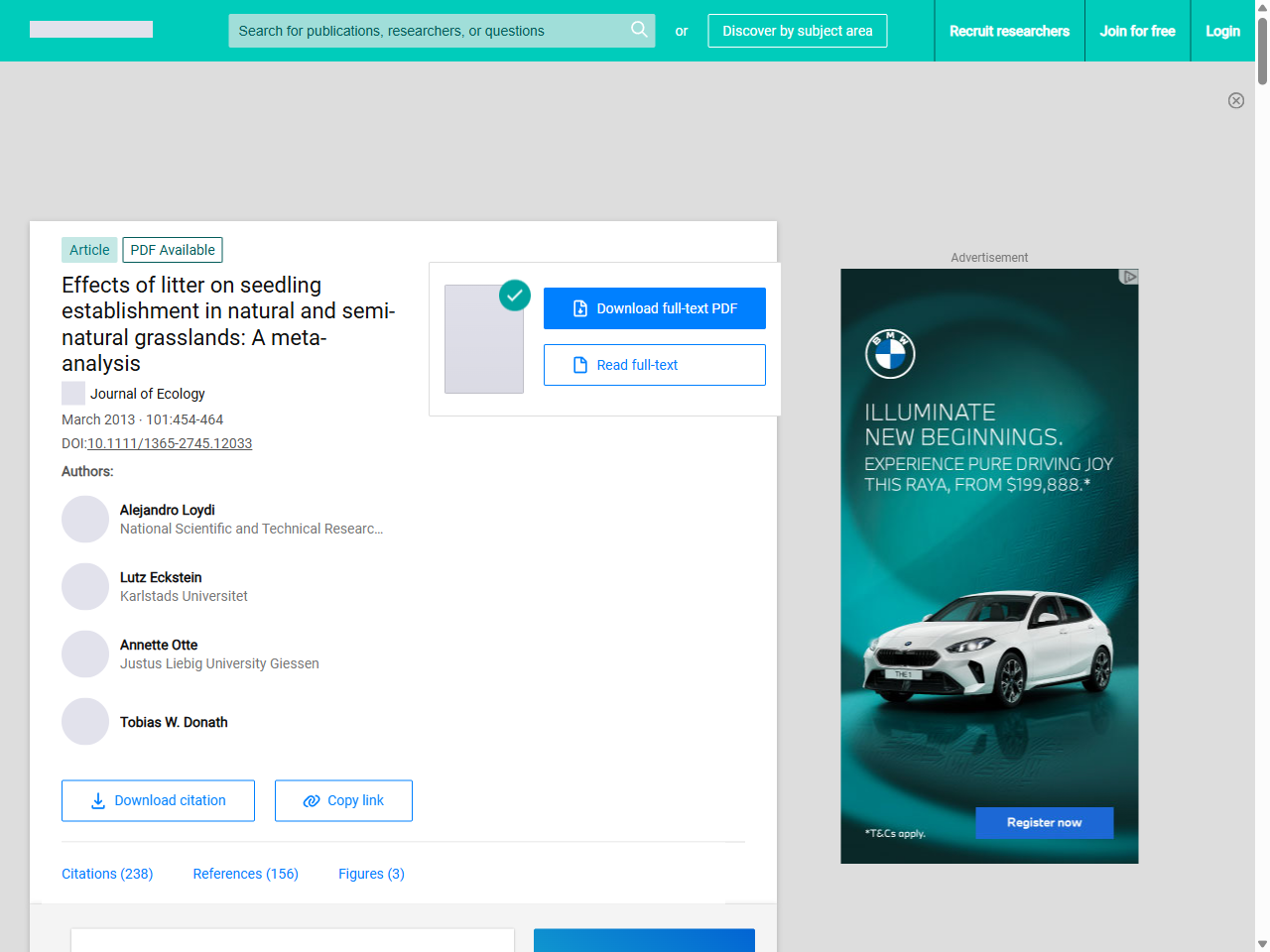The width and height of the screenshot is (1270, 952).
Task: Copy link to this article
Action: pos(343,800)
